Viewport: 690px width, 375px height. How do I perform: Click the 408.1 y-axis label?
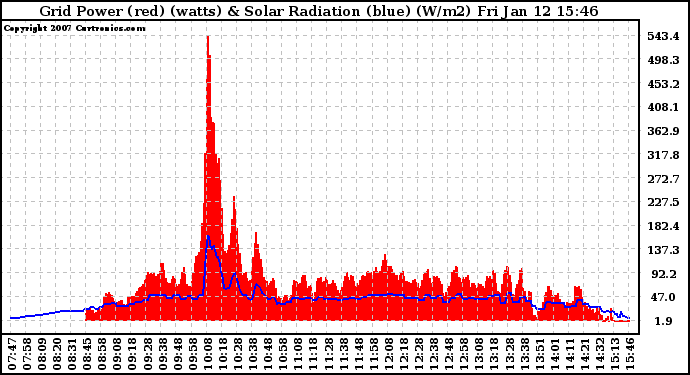tap(663, 107)
